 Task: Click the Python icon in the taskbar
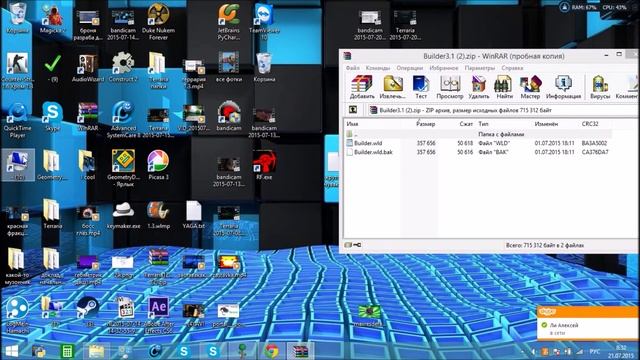pos(39,351)
